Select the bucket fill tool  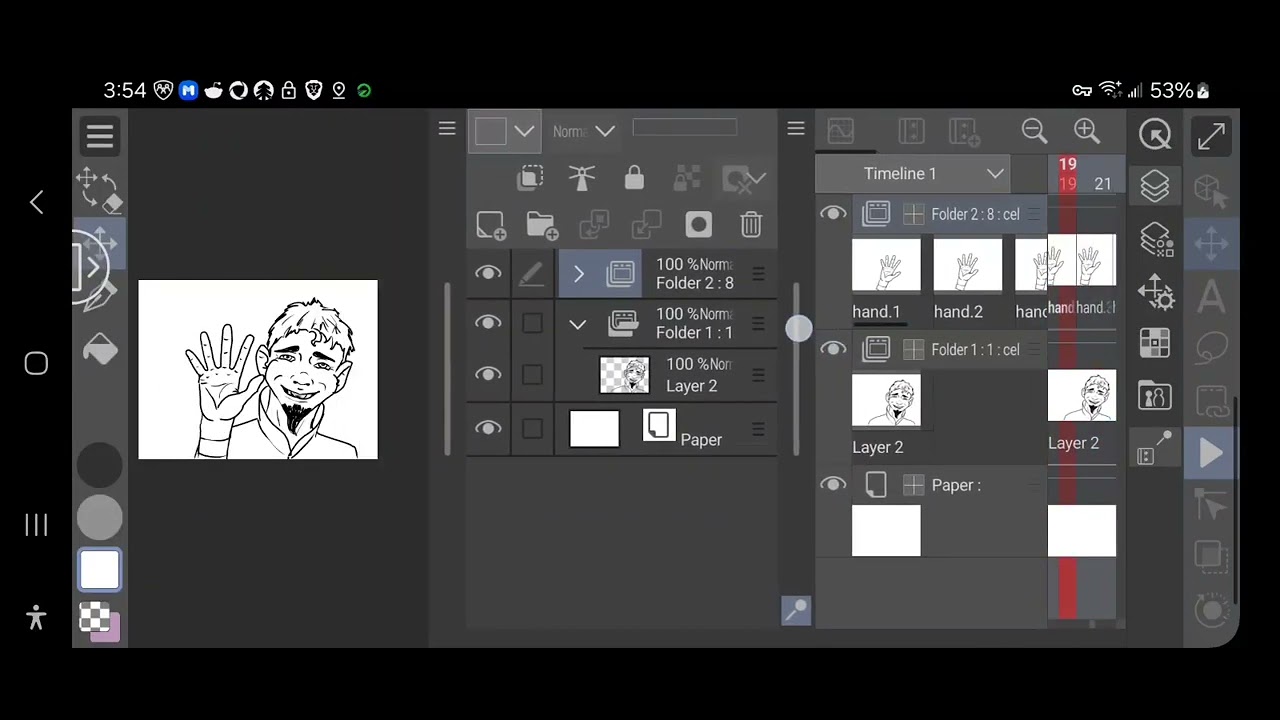tap(100, 348)
